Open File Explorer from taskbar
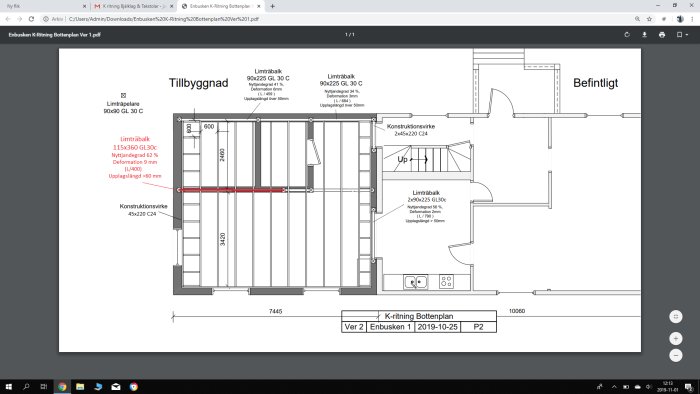This screenshot has height=394, width=700. (80, 386)
